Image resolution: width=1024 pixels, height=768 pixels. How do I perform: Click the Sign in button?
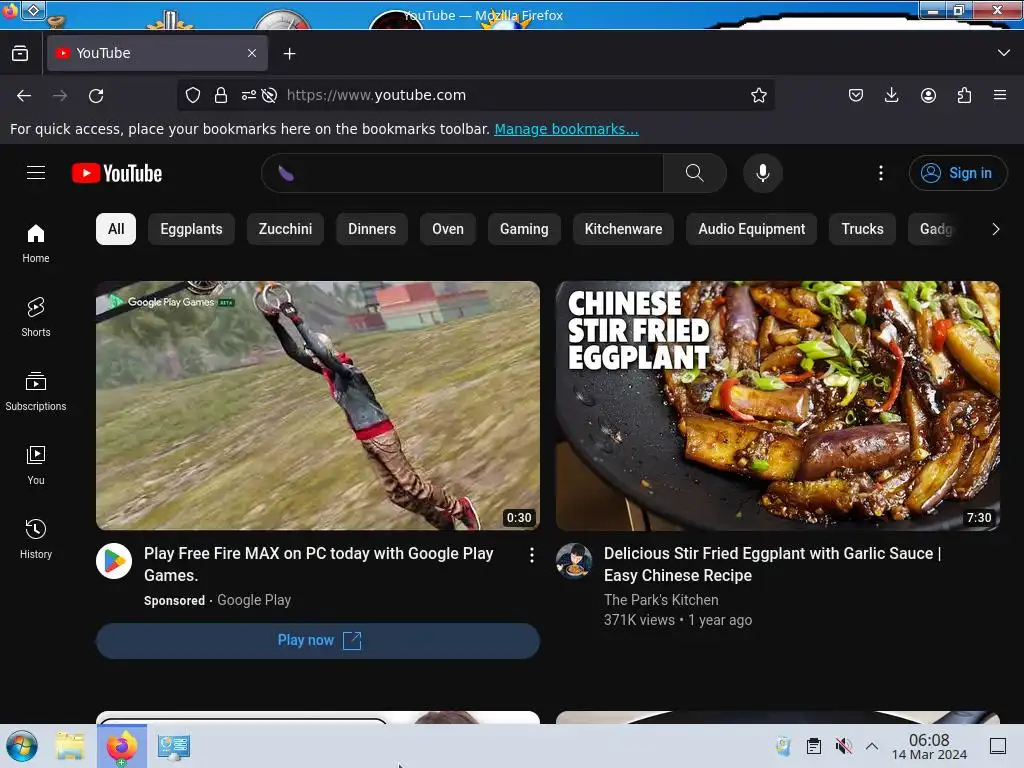[957, 173]
